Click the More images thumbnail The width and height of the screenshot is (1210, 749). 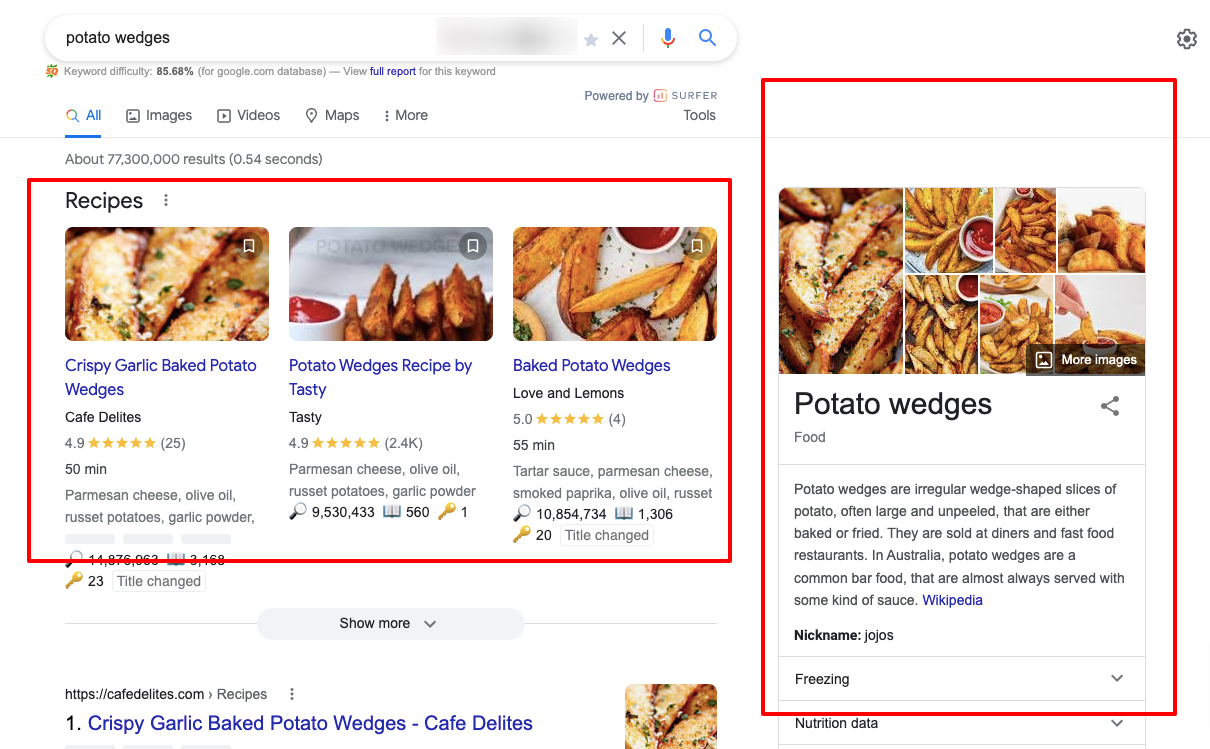point(1085,358)
